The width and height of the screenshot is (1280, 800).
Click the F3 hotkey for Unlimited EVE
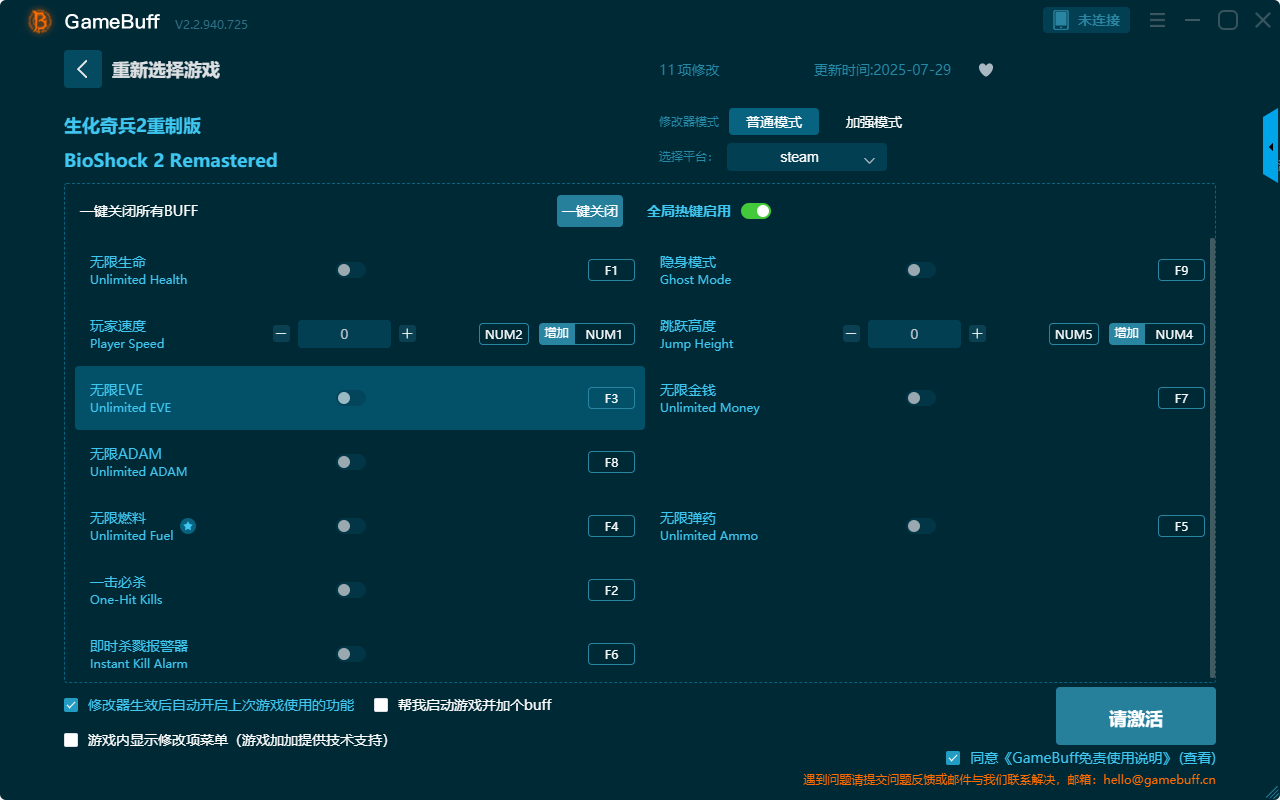click(x=611, y=398)
